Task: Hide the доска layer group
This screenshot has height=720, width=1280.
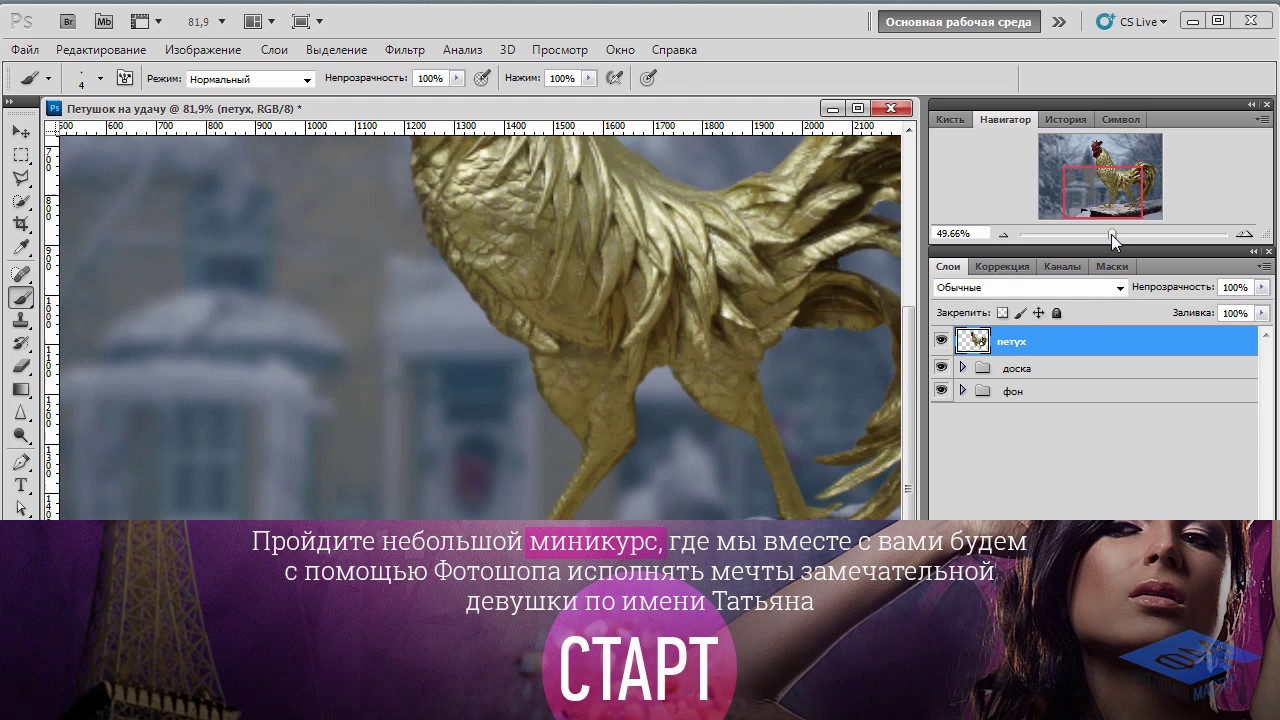Action: (941, 367)
